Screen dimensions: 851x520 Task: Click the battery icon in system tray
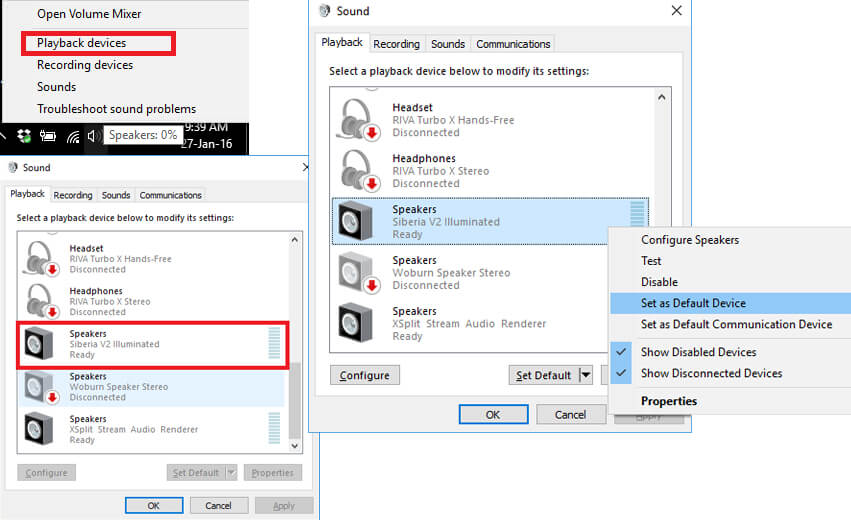(x=48, y=135)
